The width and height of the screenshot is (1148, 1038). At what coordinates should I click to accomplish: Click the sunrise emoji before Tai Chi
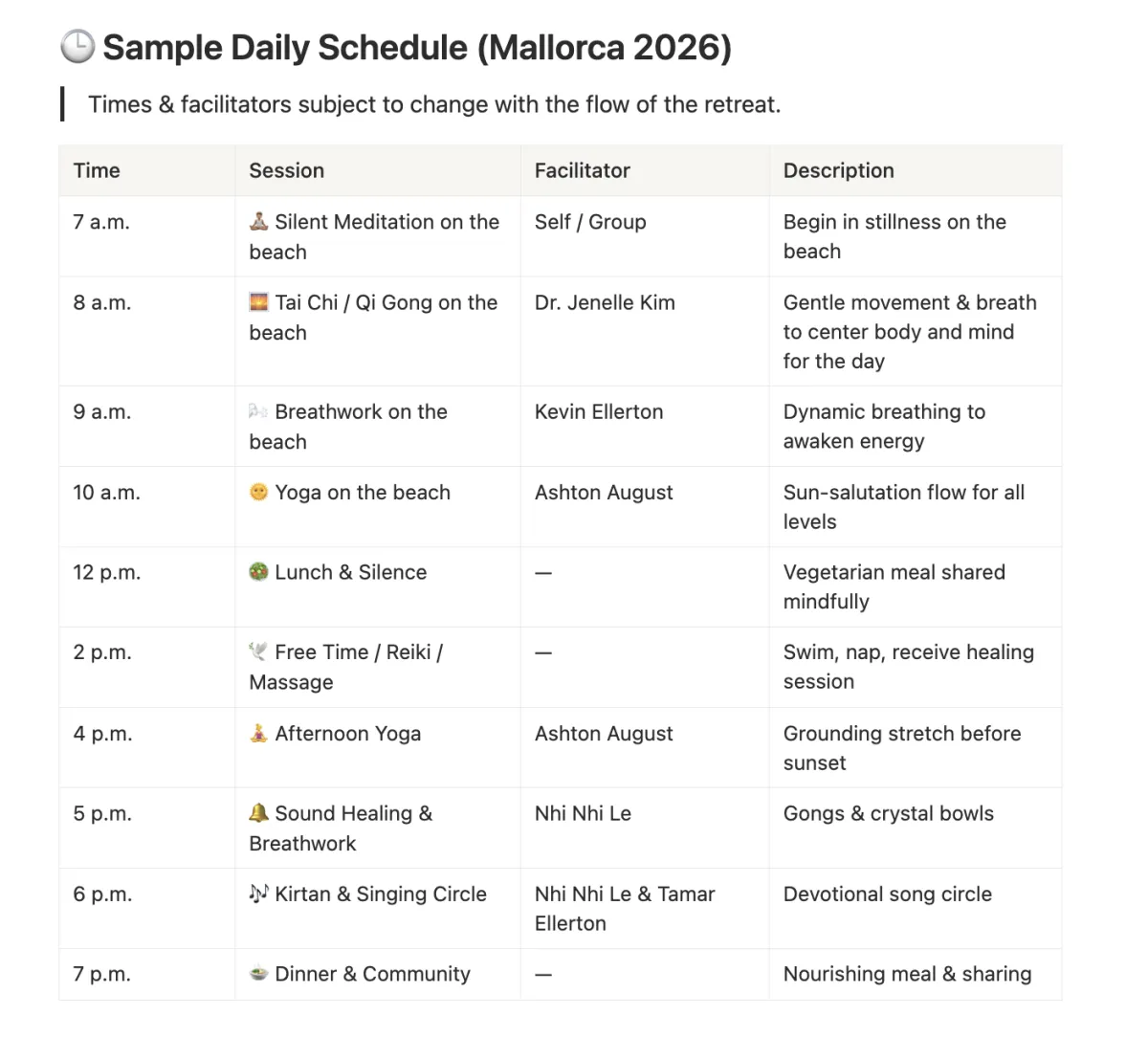pos(258,302)
